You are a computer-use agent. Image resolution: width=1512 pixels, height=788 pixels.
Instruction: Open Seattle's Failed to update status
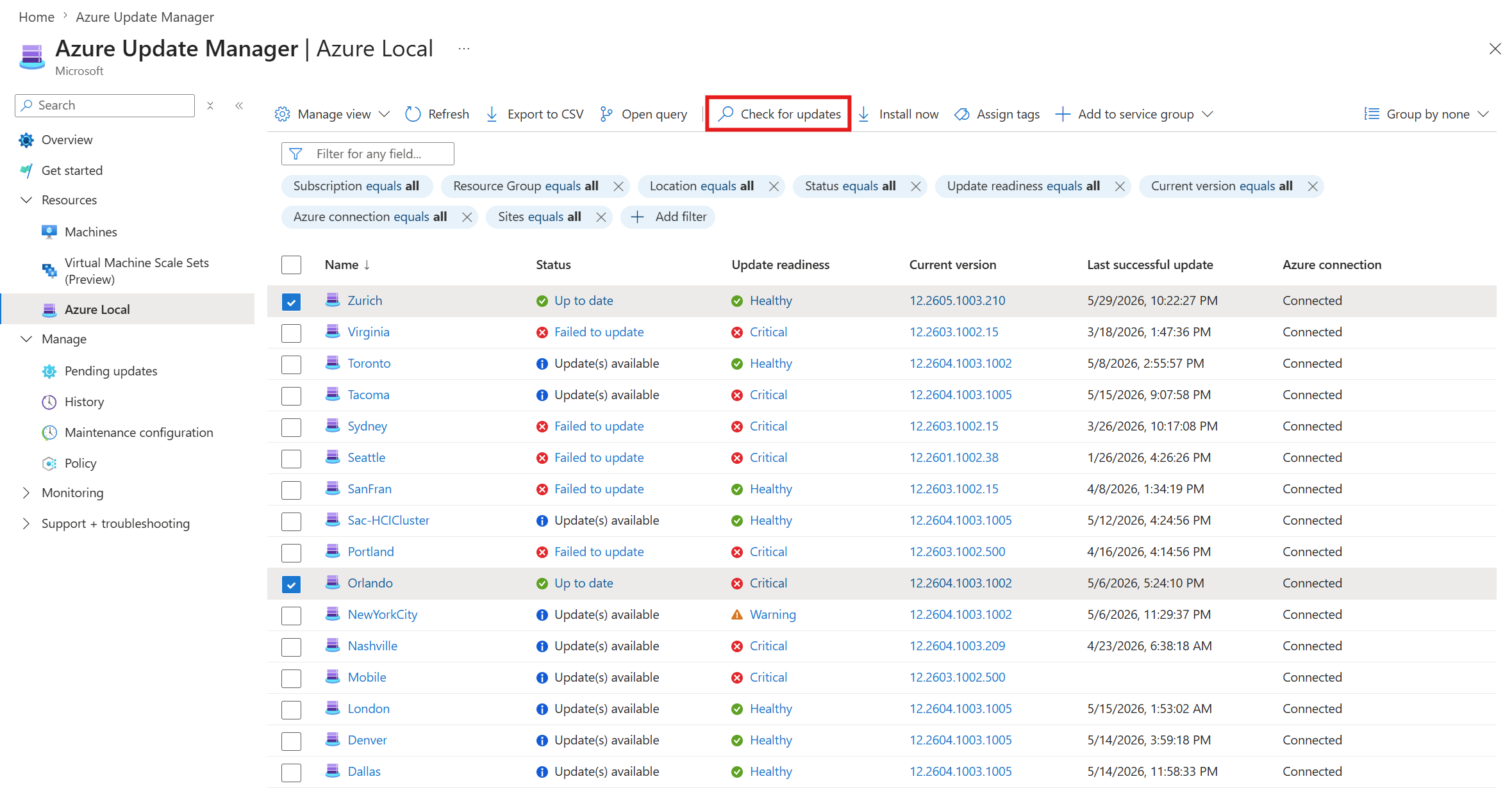(599, 457)
